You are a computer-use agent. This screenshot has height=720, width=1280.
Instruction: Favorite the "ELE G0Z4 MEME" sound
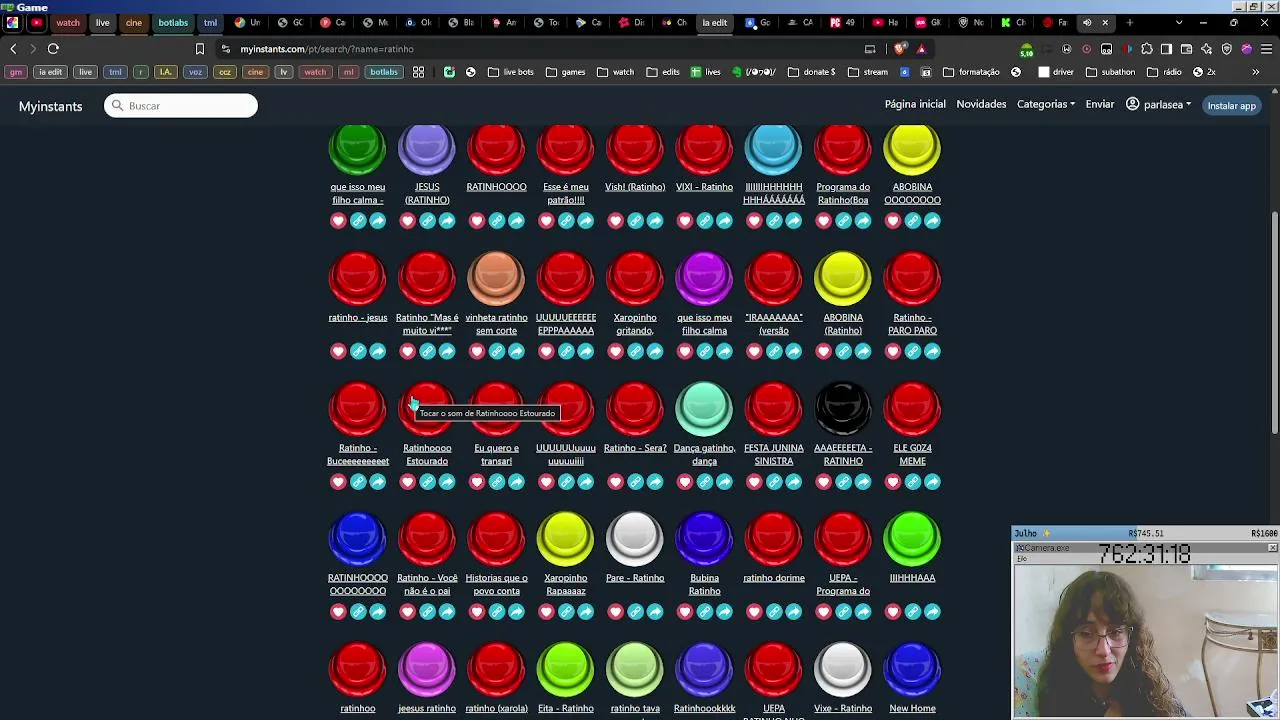pos(893,482)
